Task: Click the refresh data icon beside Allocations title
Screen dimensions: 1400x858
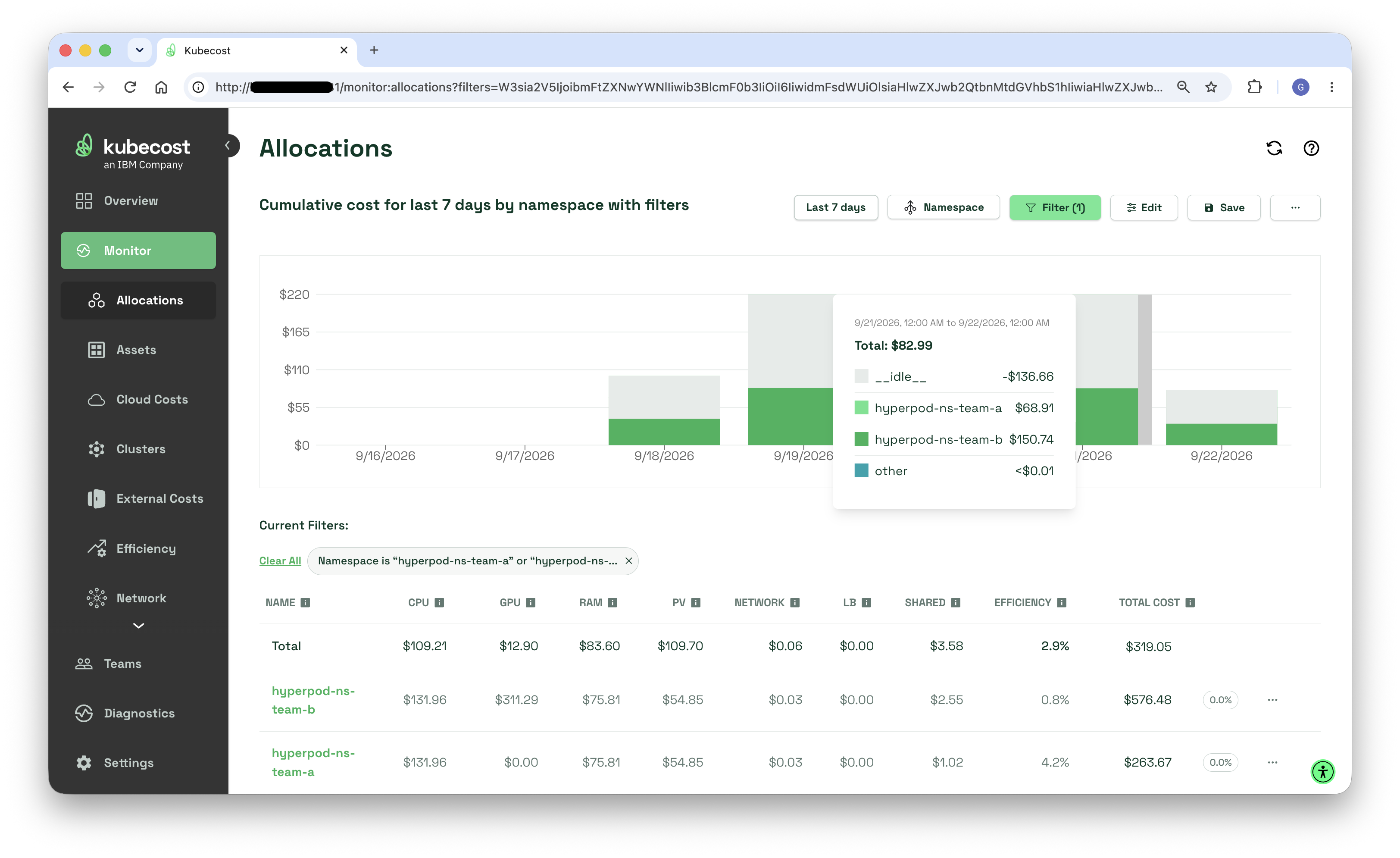Action: pyautogui.click(x=1274, y=148)
